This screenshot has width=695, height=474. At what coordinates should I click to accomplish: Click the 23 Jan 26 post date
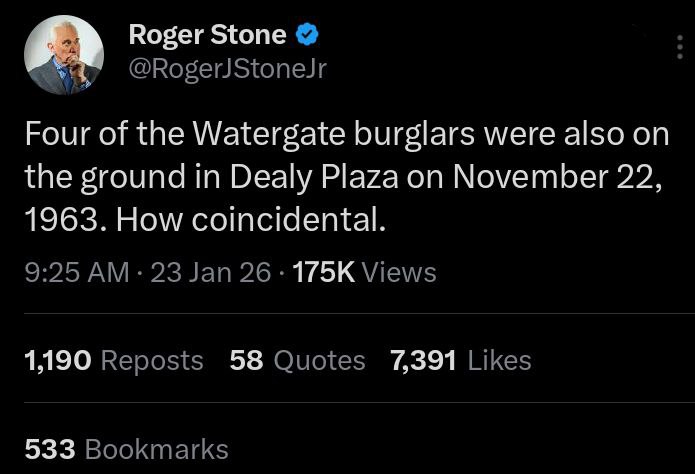(207, 272)
